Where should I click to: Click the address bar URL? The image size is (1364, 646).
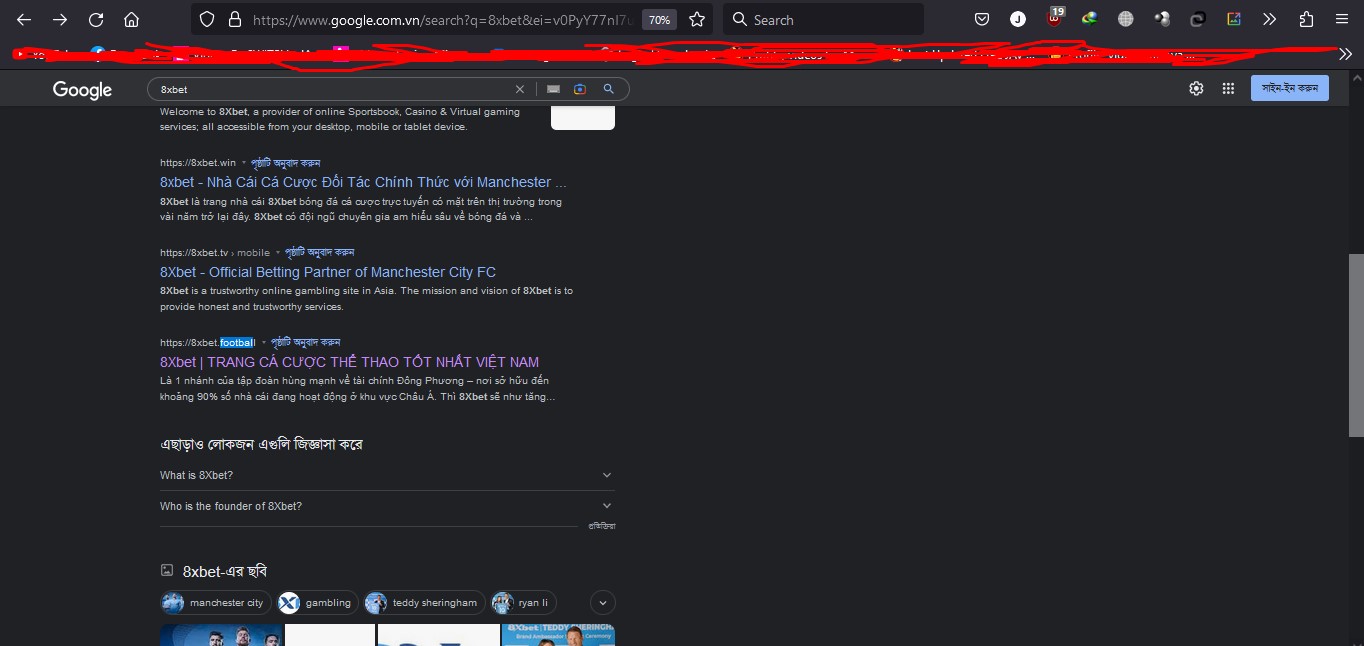tap(442, 19)
